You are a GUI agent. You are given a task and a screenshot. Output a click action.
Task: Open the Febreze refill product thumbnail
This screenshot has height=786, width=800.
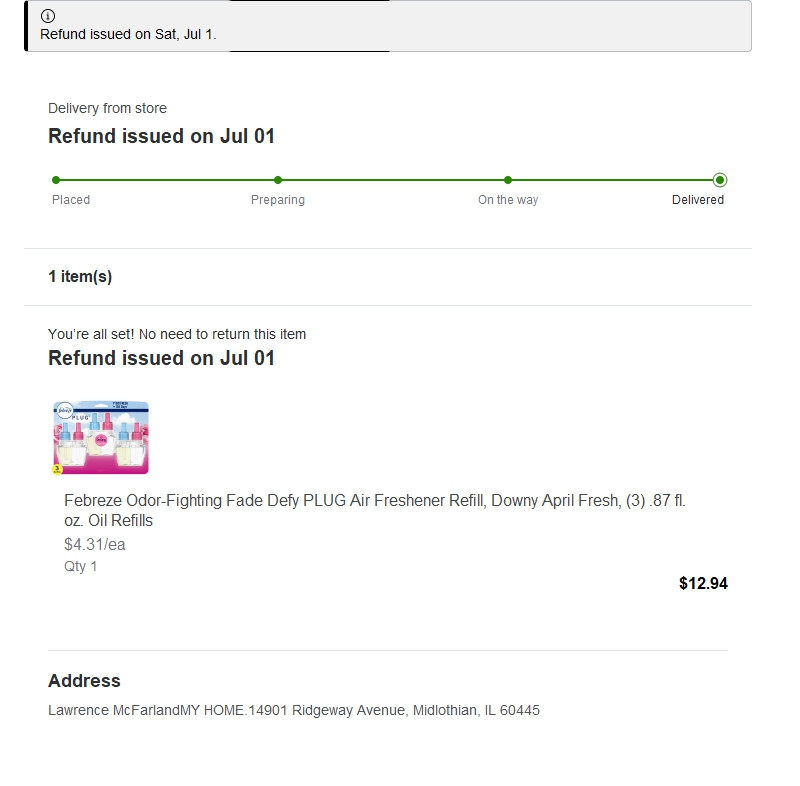point(101,437)
